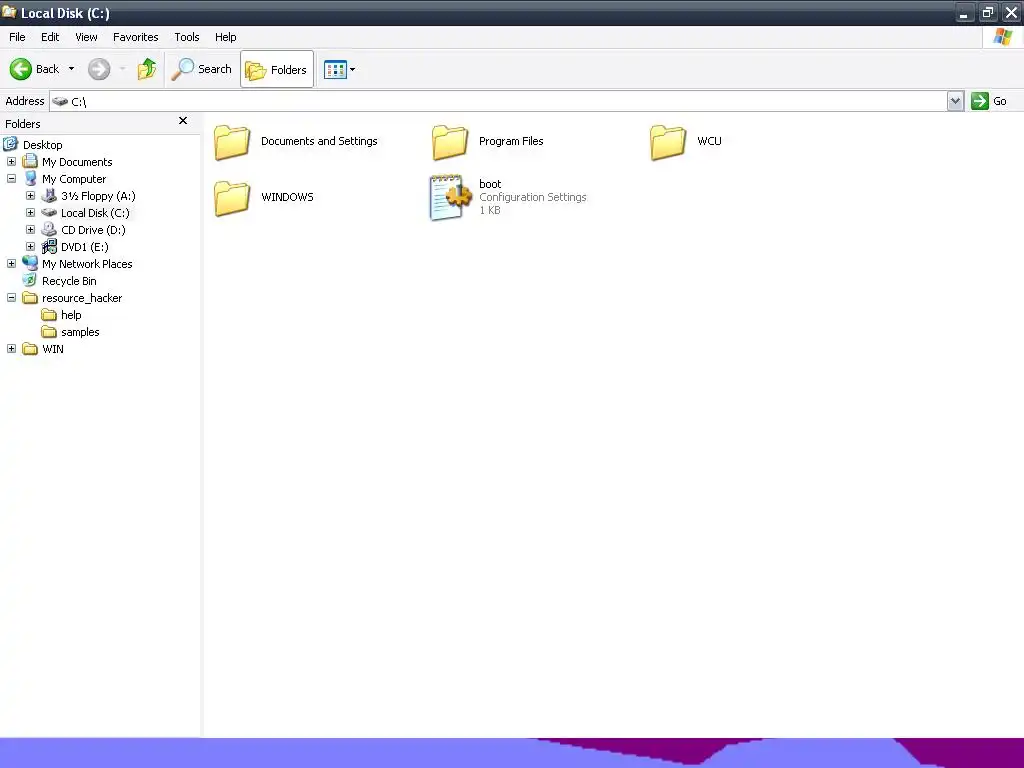1024x768 pixels.
Task: Open the Edit menu
Action: click(50, 37)
